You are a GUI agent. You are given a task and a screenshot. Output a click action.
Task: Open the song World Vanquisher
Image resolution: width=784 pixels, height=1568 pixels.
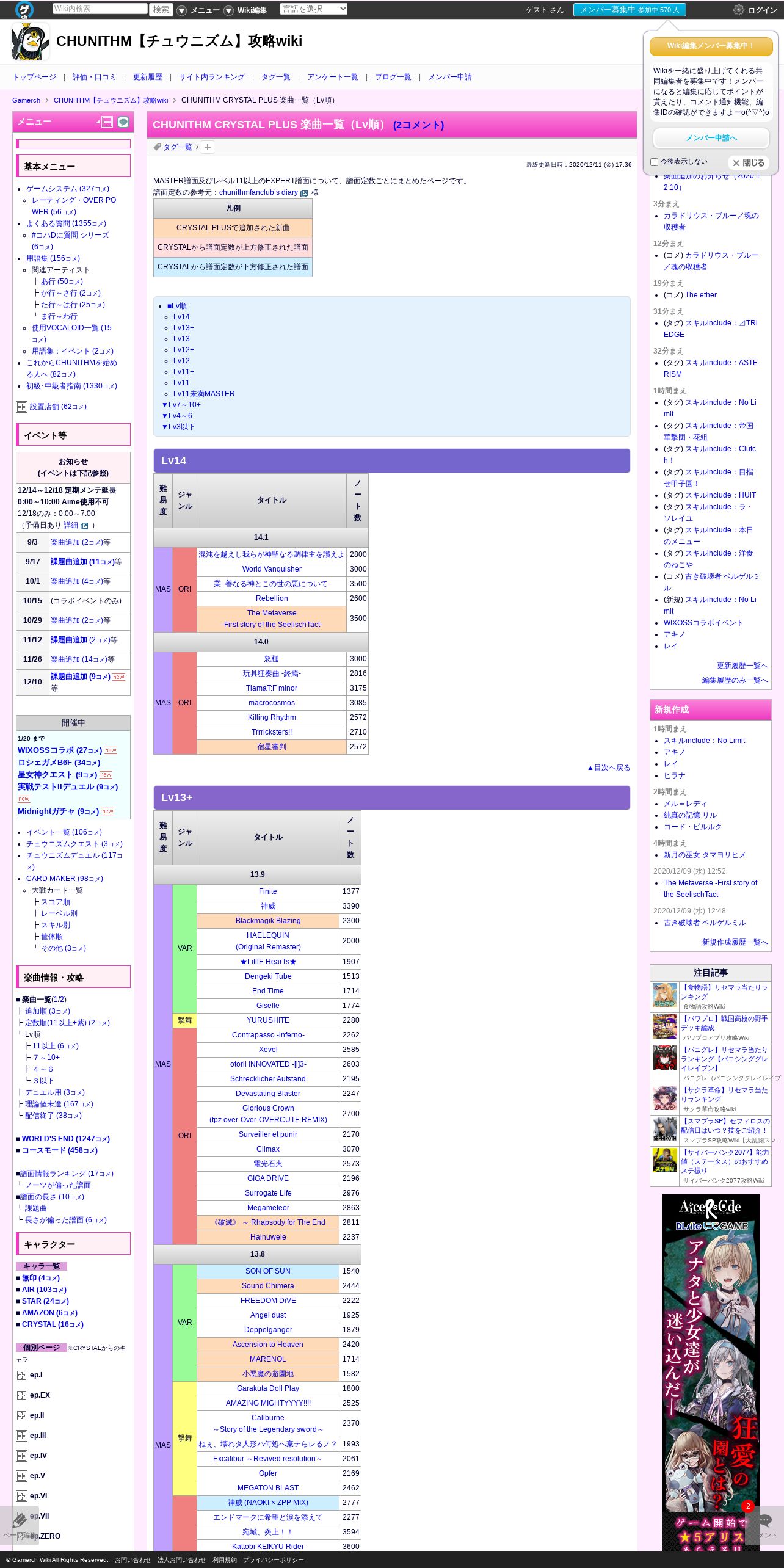click(x=272, y=569)
